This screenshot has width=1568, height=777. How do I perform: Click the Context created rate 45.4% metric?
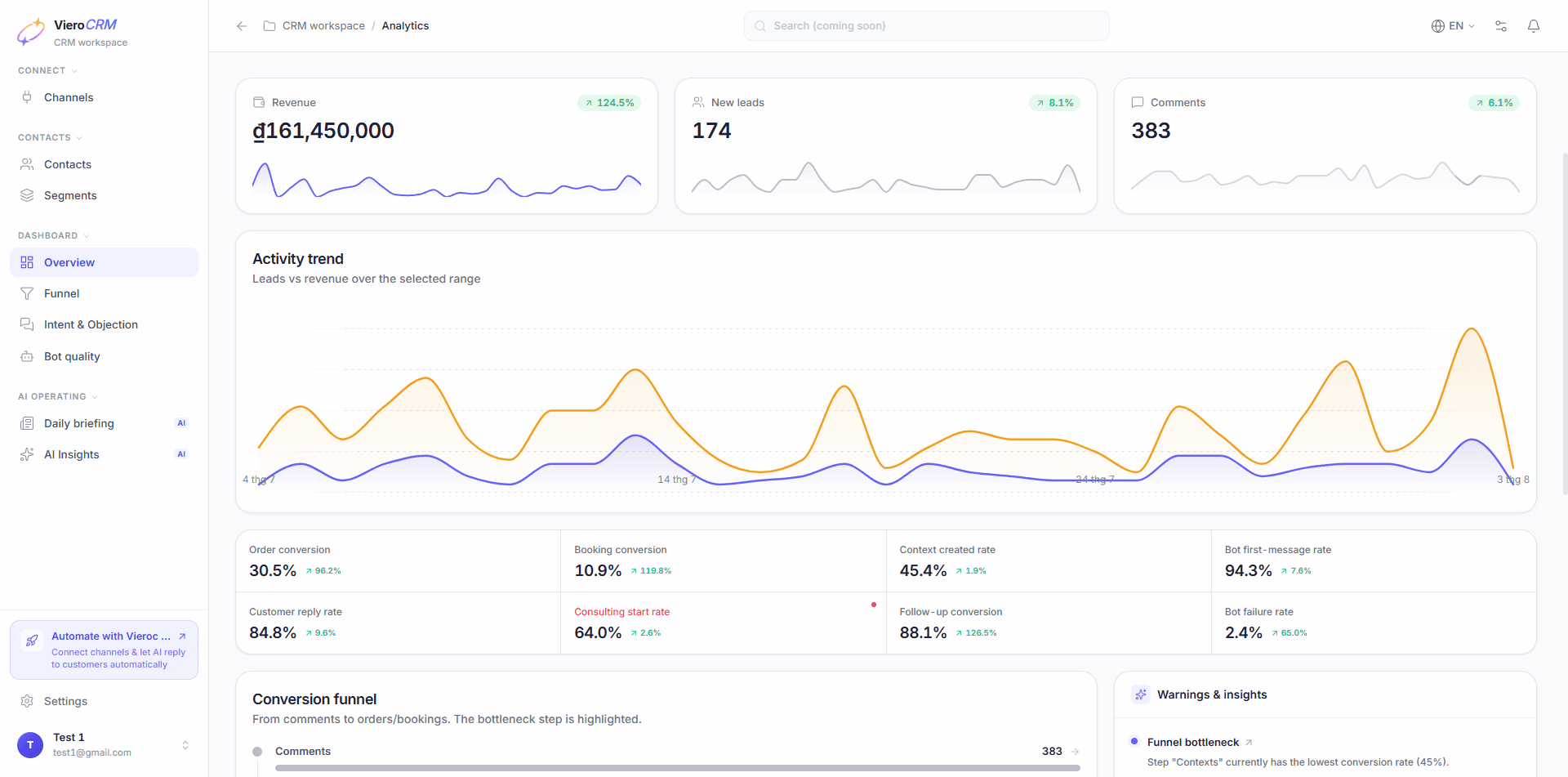click(x=1049, y=561)
